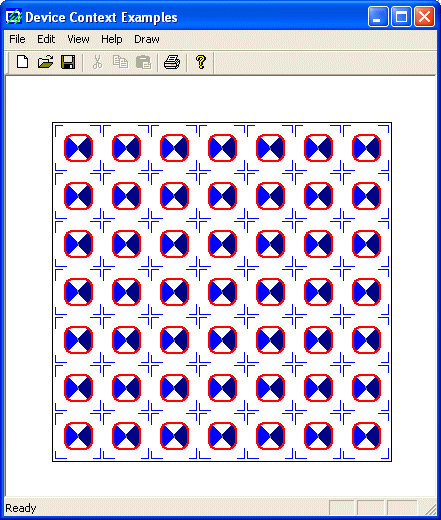Click the application icon in title bar
Image resolution: width=441 pixels, height=520 pixels.
tap(14, 17)
